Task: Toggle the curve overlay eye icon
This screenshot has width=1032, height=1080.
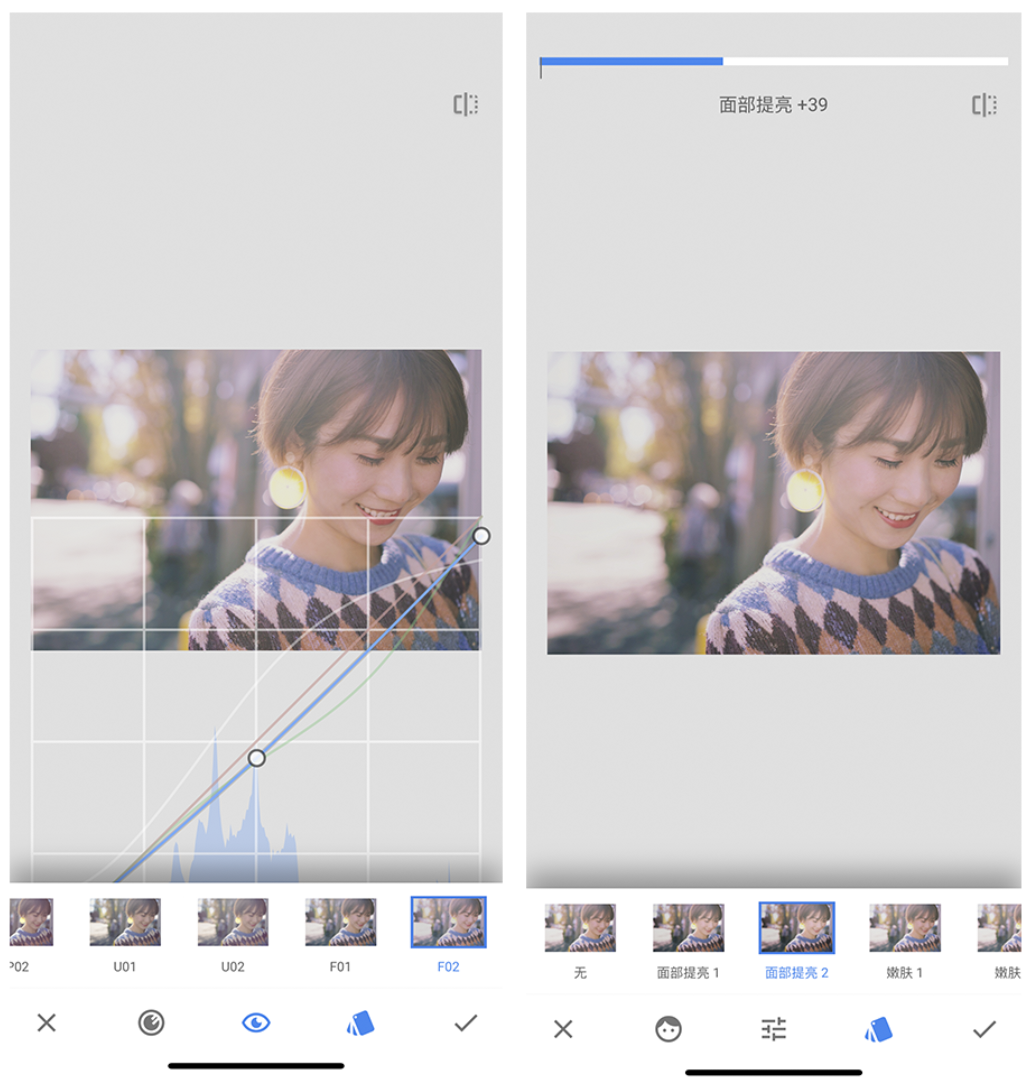Action: pos(256,1023)
